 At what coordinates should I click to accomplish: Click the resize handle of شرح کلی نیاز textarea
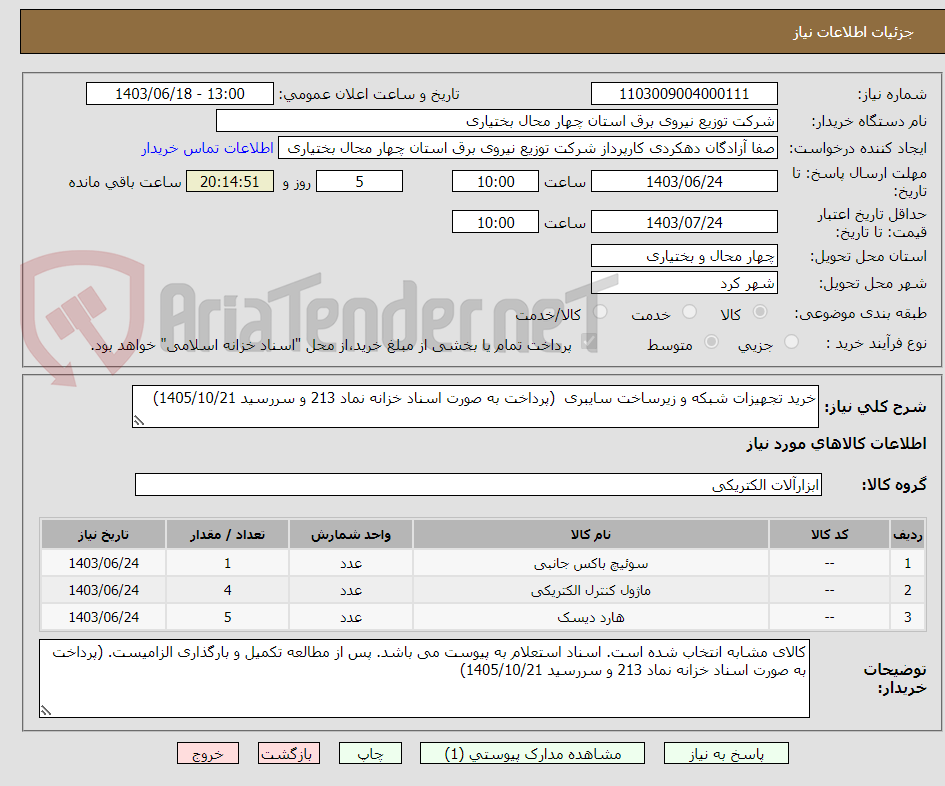139,421
